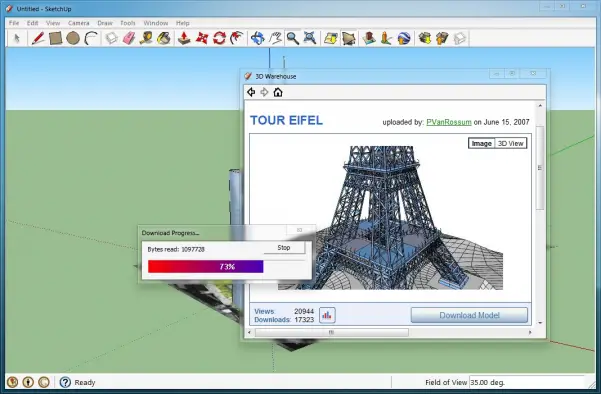This screenshot has width=601, height=394.
Task: Open the Camera menu
Action: point(79,23)
